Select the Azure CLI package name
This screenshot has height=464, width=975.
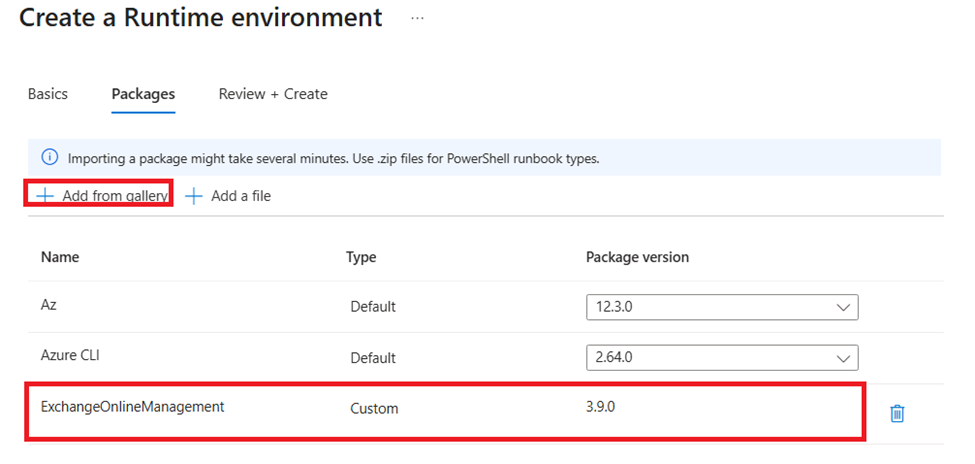coord(72,357)
